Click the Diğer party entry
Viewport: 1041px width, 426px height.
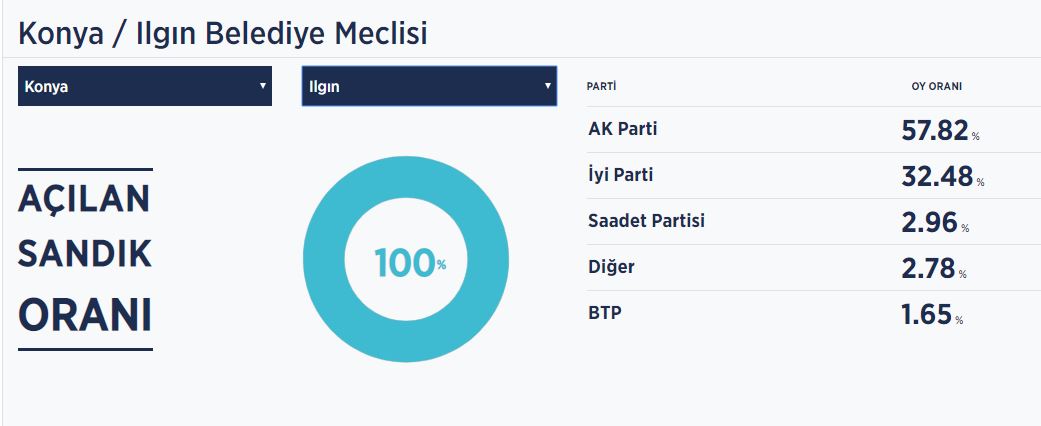611,267
